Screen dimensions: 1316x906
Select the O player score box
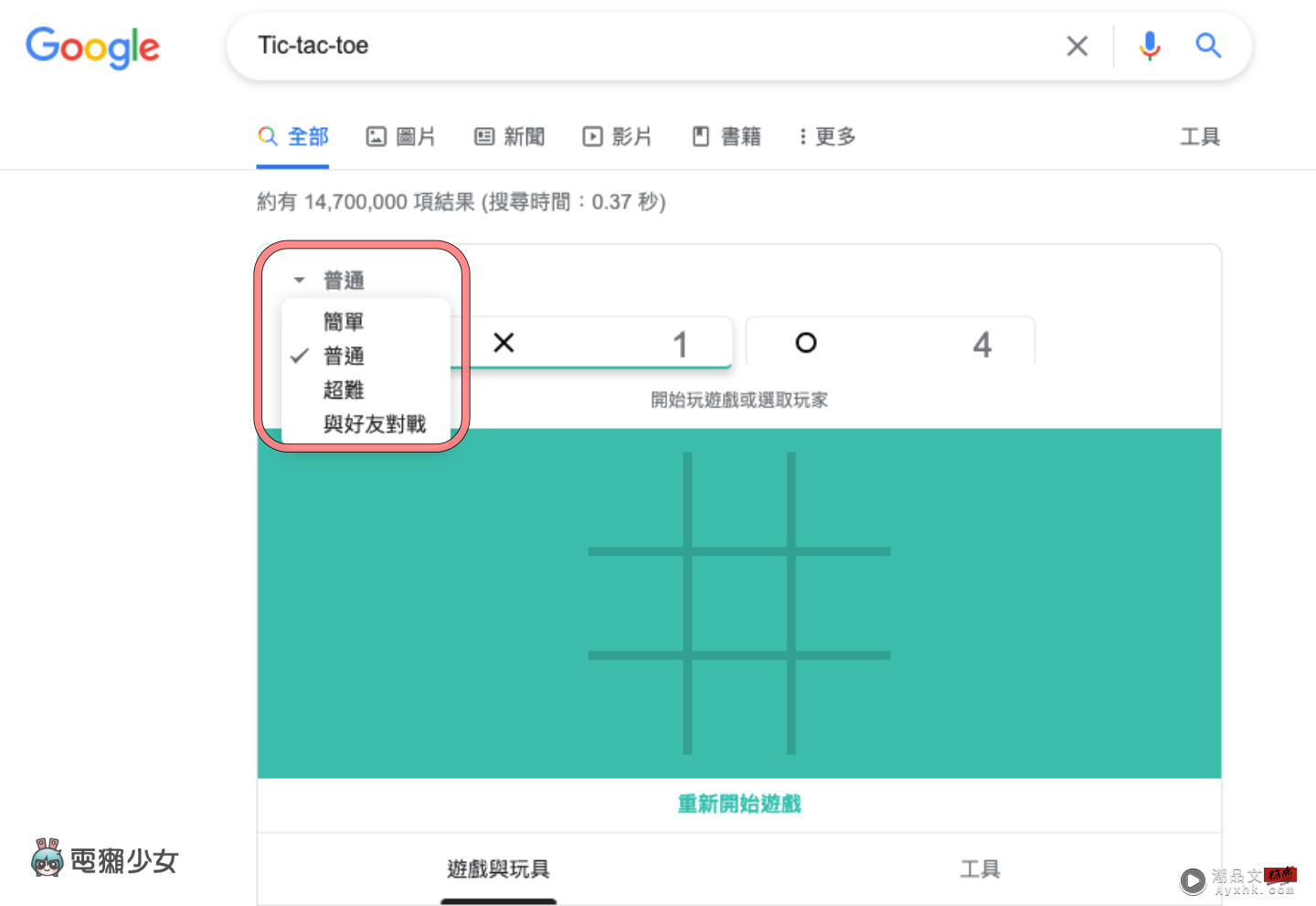890,343
